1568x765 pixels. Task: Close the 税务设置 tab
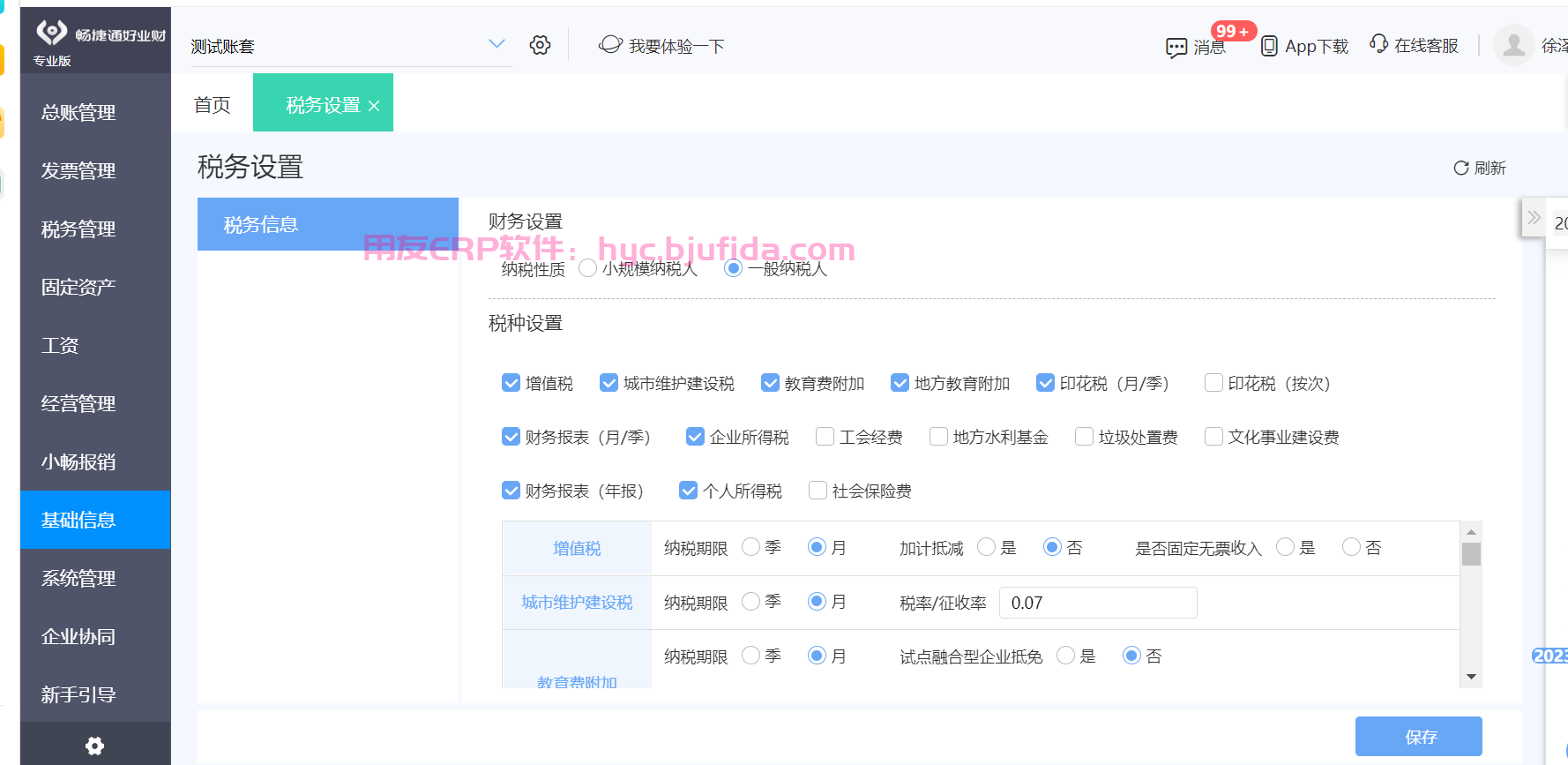pyautogui.click(x=374, y=106)
